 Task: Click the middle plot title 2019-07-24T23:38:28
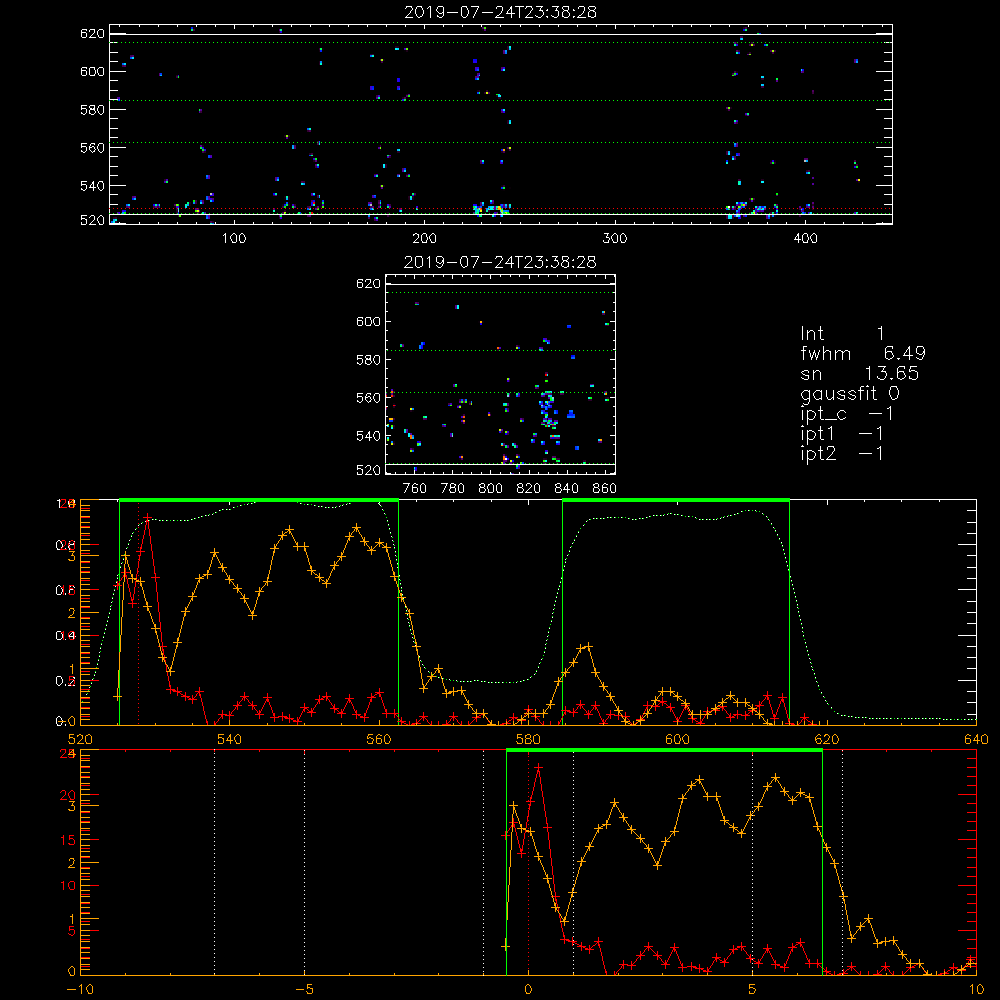pyautogui.click(x=500, y=262)
